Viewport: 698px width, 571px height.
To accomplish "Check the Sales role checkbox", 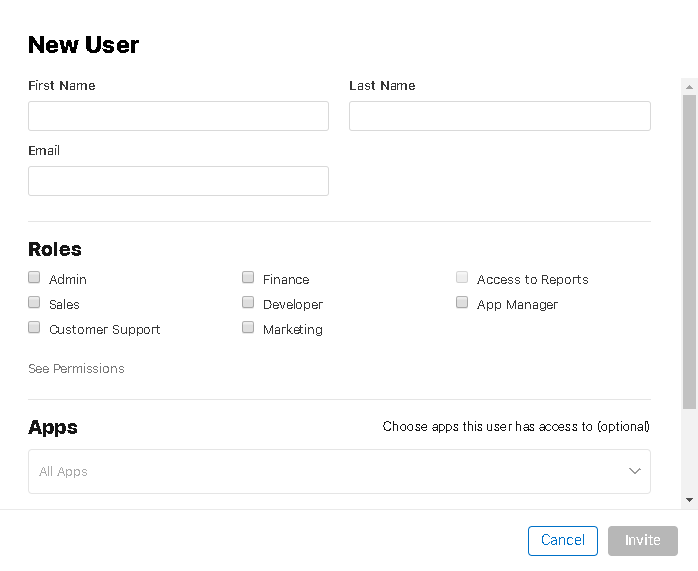I will [x=34, y=303].
